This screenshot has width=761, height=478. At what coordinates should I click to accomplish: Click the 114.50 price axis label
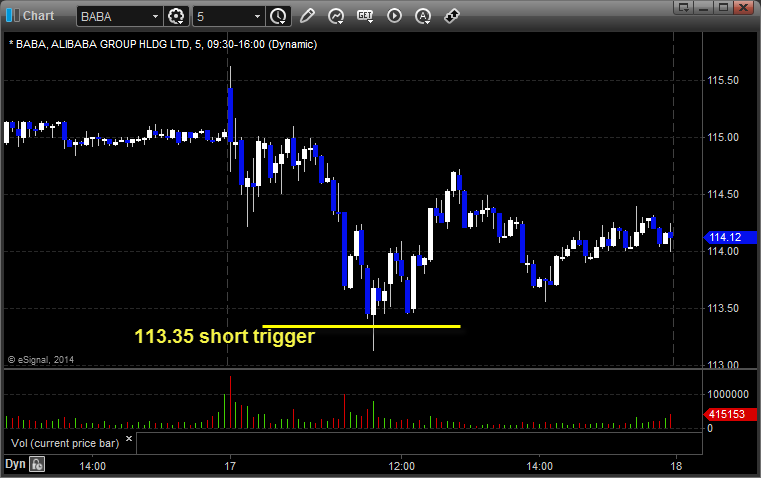[723, 195]
